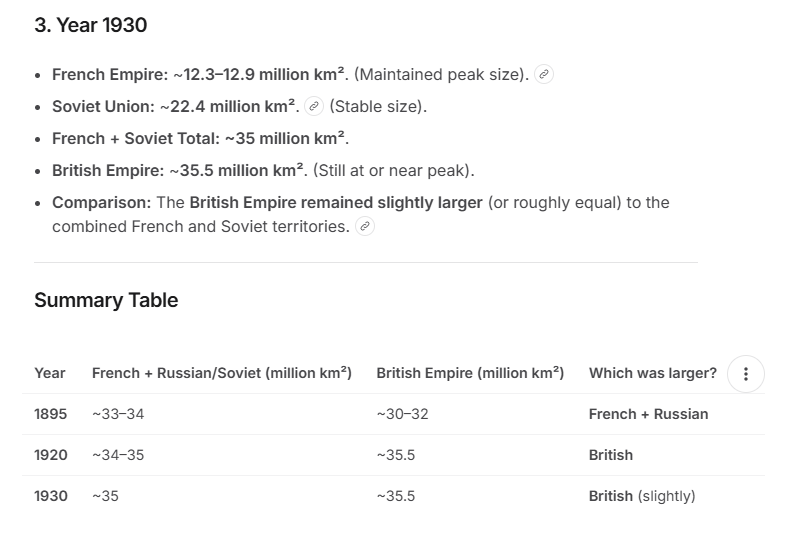The image size is (790, 548).
Task: Click the 3. Year 1930 heading
Action: point(91,25)
